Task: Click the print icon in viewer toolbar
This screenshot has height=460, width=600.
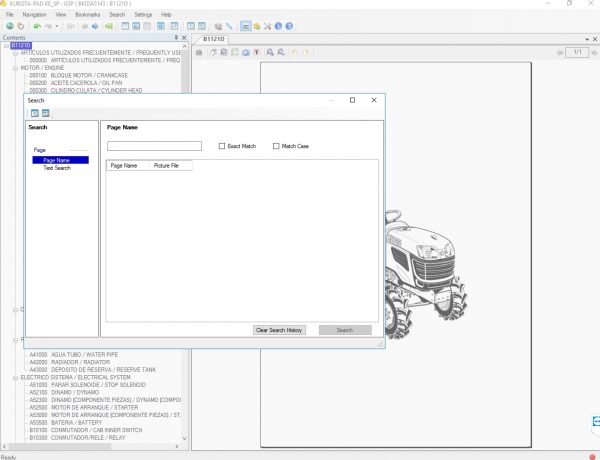Action: pyautogui.click(x=199, y=52)
